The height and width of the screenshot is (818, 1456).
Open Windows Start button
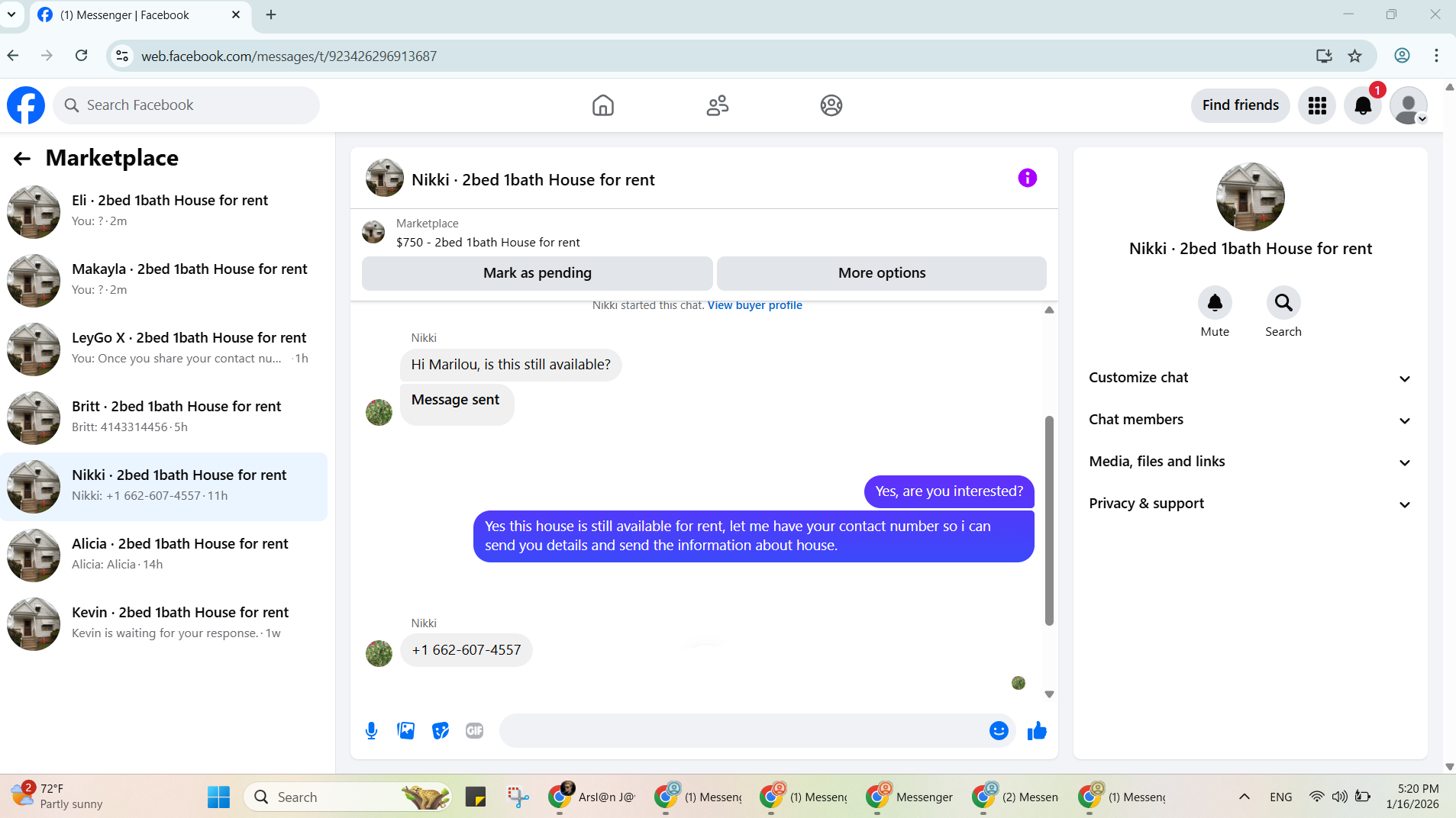(218, 797)
